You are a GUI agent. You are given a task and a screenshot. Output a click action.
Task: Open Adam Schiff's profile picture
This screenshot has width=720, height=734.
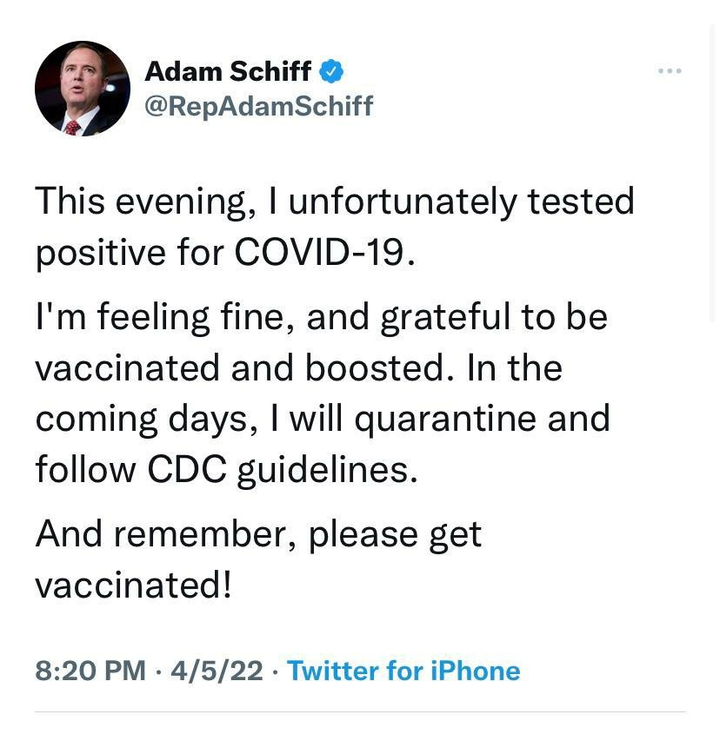(82, 88)
